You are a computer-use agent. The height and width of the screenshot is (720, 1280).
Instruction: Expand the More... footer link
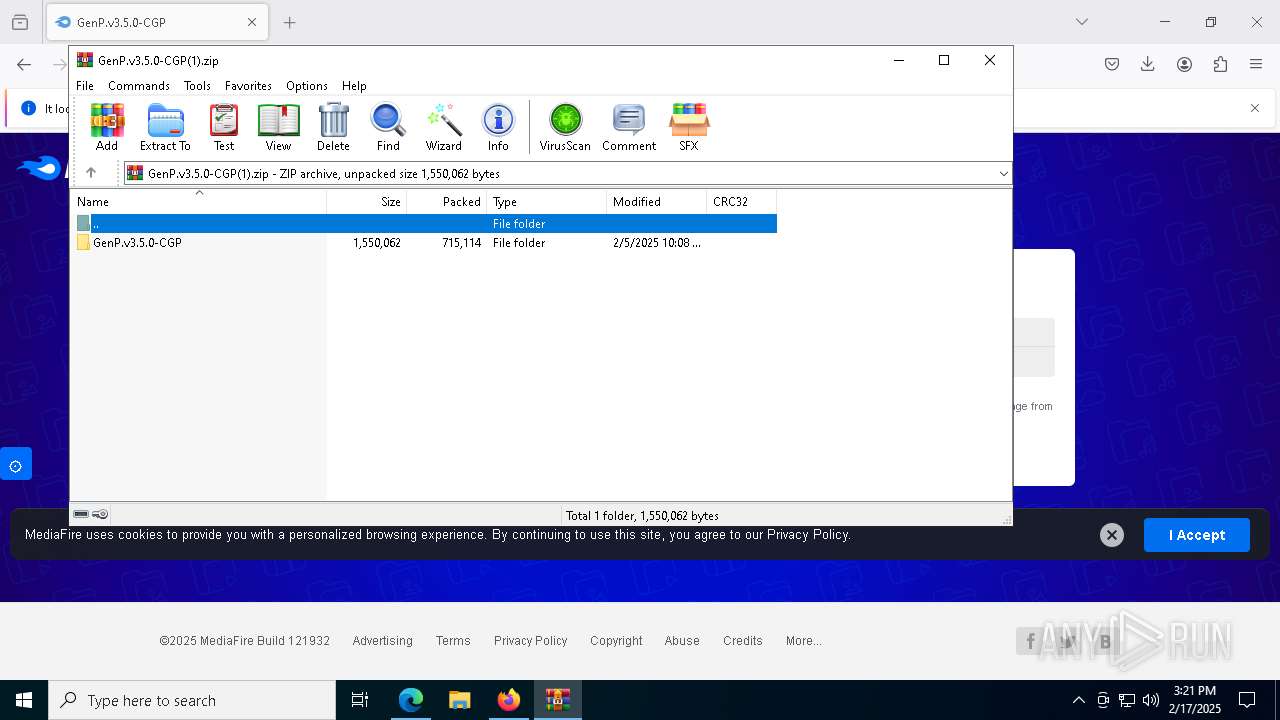click(804, 641)
